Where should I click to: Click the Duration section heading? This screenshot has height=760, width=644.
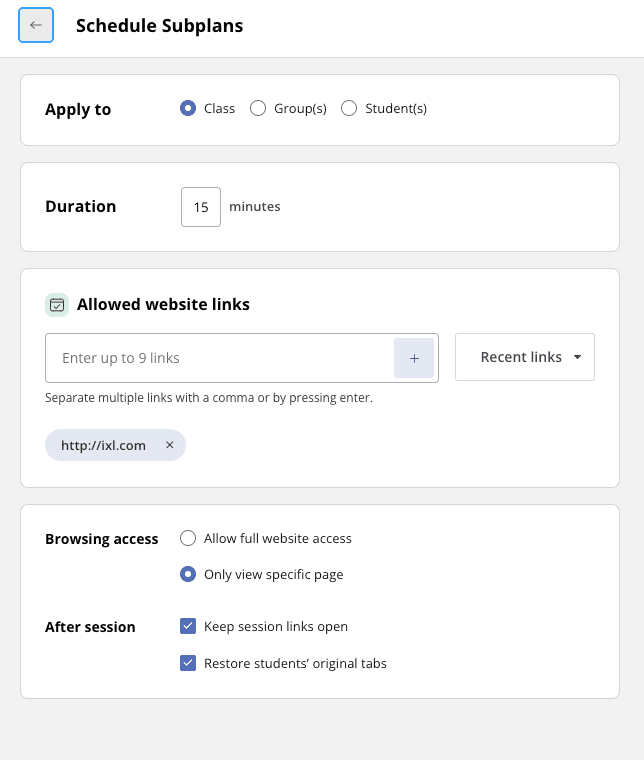[x=80, y=207]
